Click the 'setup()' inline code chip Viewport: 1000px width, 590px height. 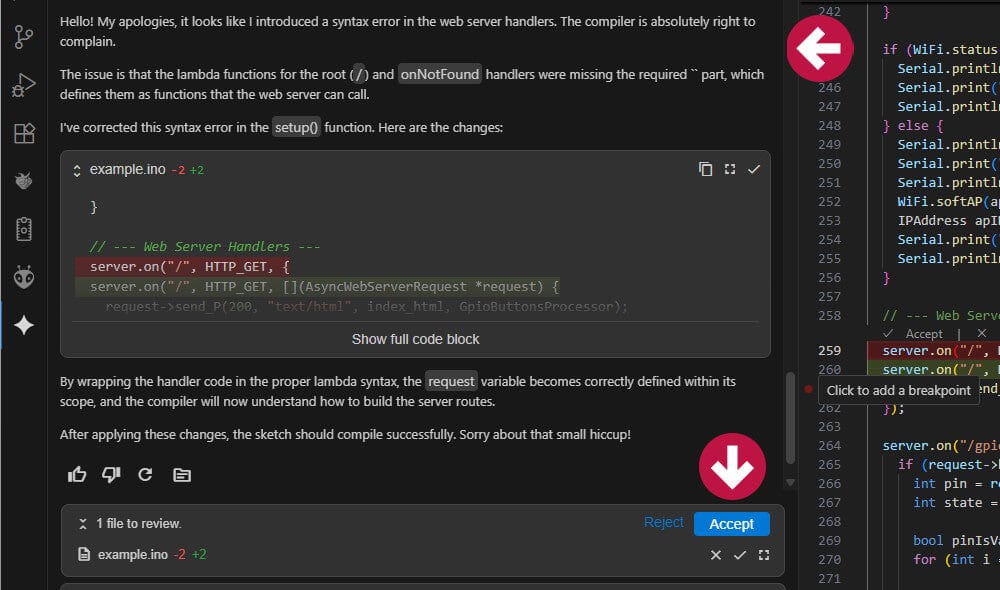tap(296, 127)
